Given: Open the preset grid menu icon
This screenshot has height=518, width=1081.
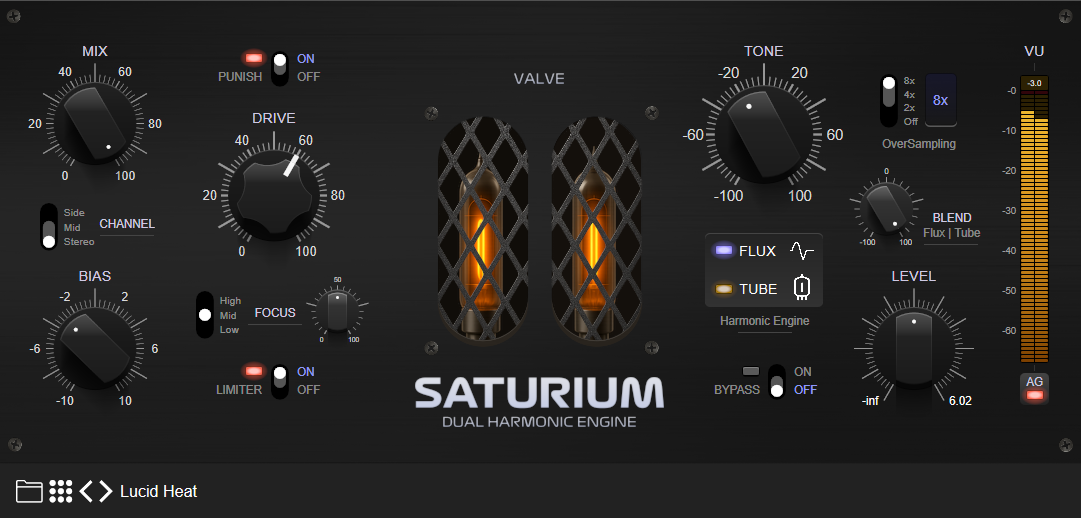Looking at the screenshot, I should click(61, 491).
